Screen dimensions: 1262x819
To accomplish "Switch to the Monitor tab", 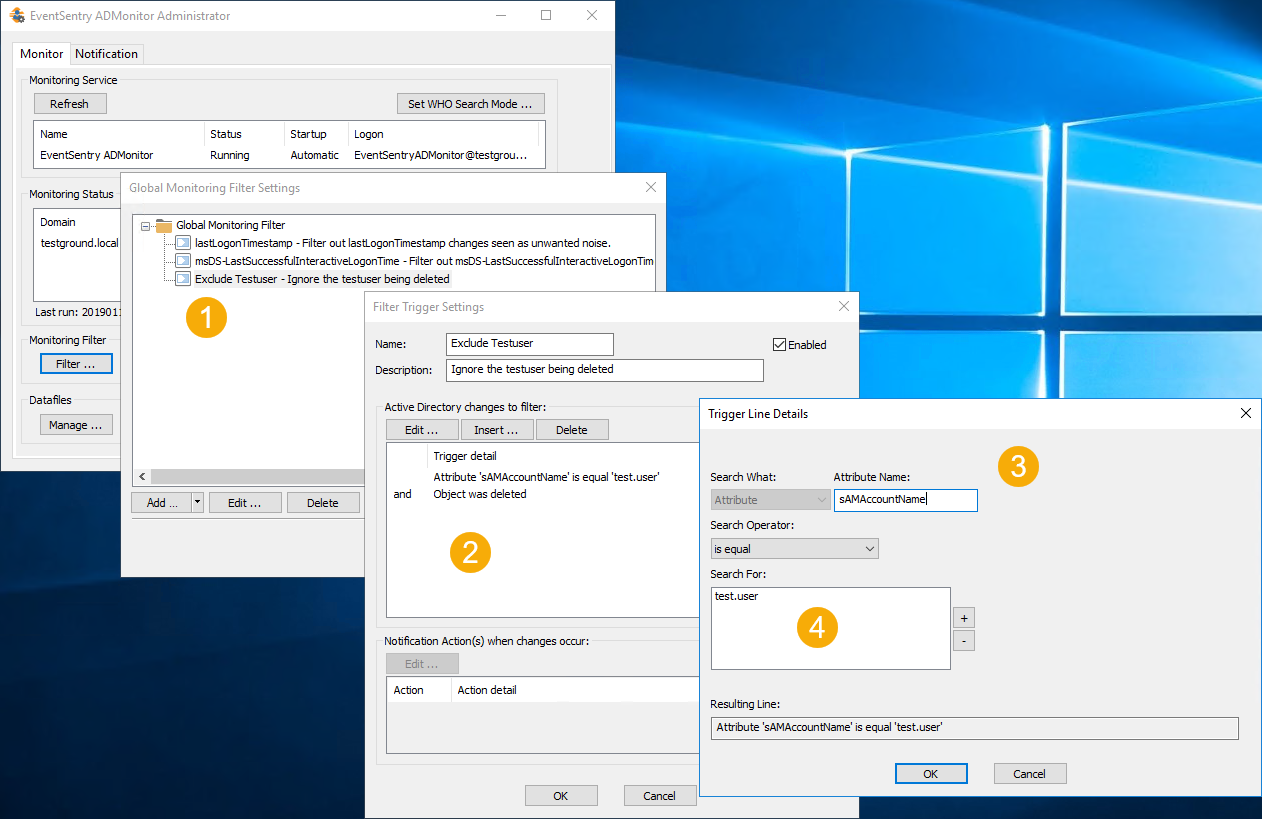I will pyautogui.click(x=42, y=54).
